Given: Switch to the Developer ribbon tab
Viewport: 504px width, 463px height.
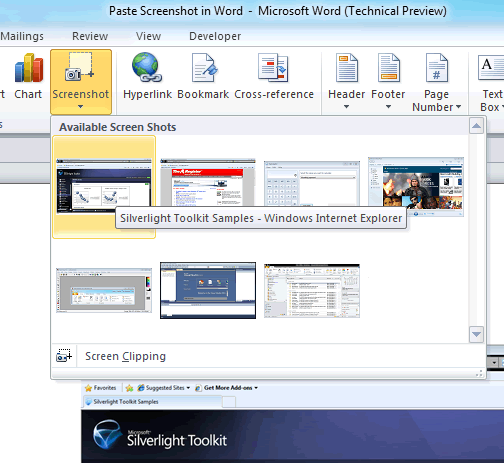Looking at the screenshot, I should (x=215, y=36).
